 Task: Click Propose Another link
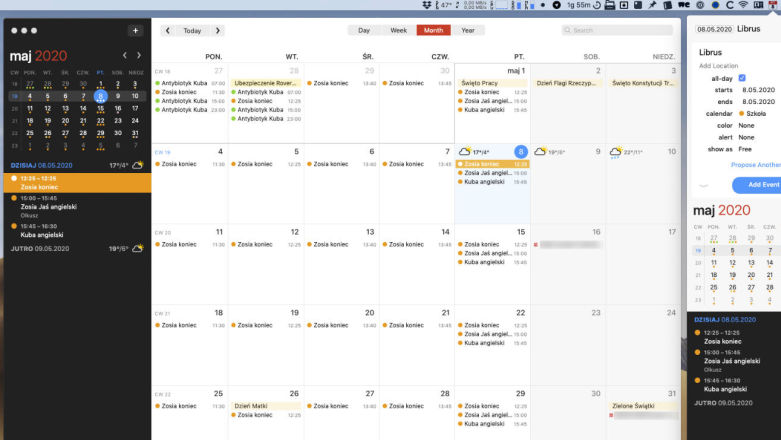[756, 165]
